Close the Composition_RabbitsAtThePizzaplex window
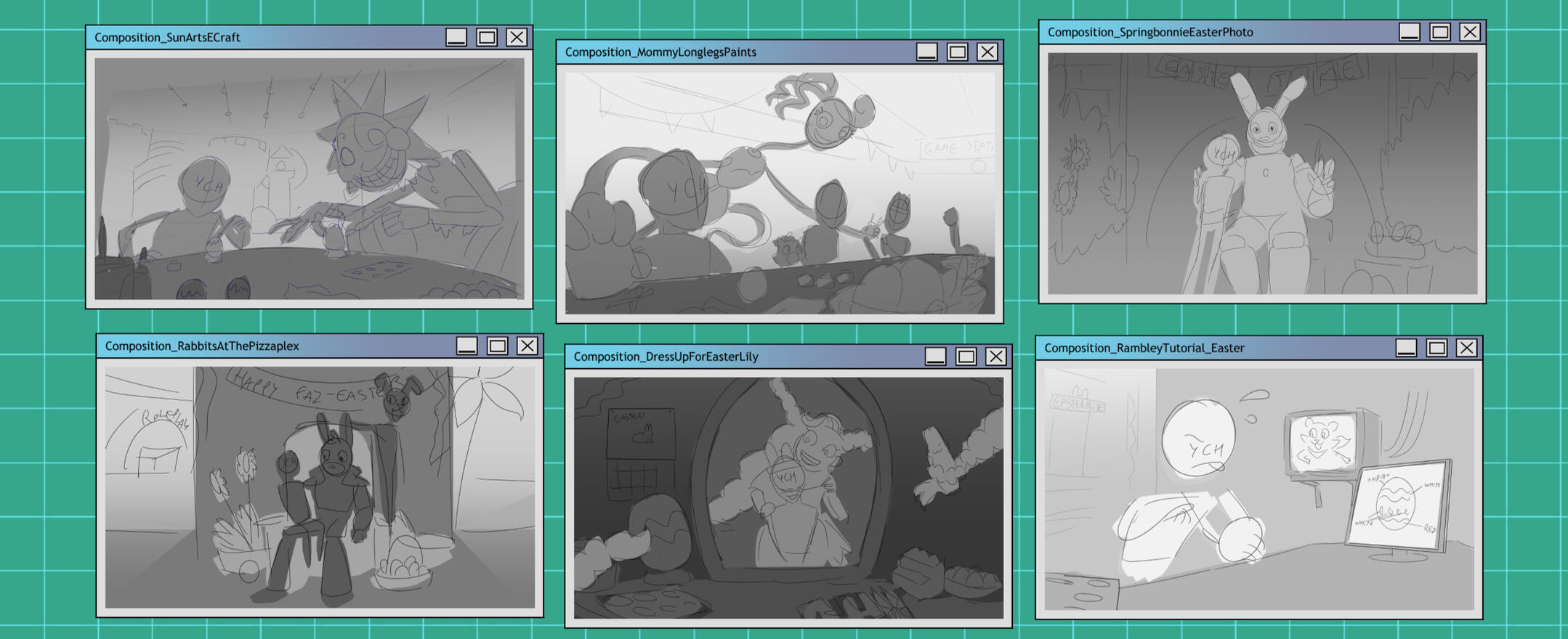Screen dimensions: 1568x639 (528, 346)
